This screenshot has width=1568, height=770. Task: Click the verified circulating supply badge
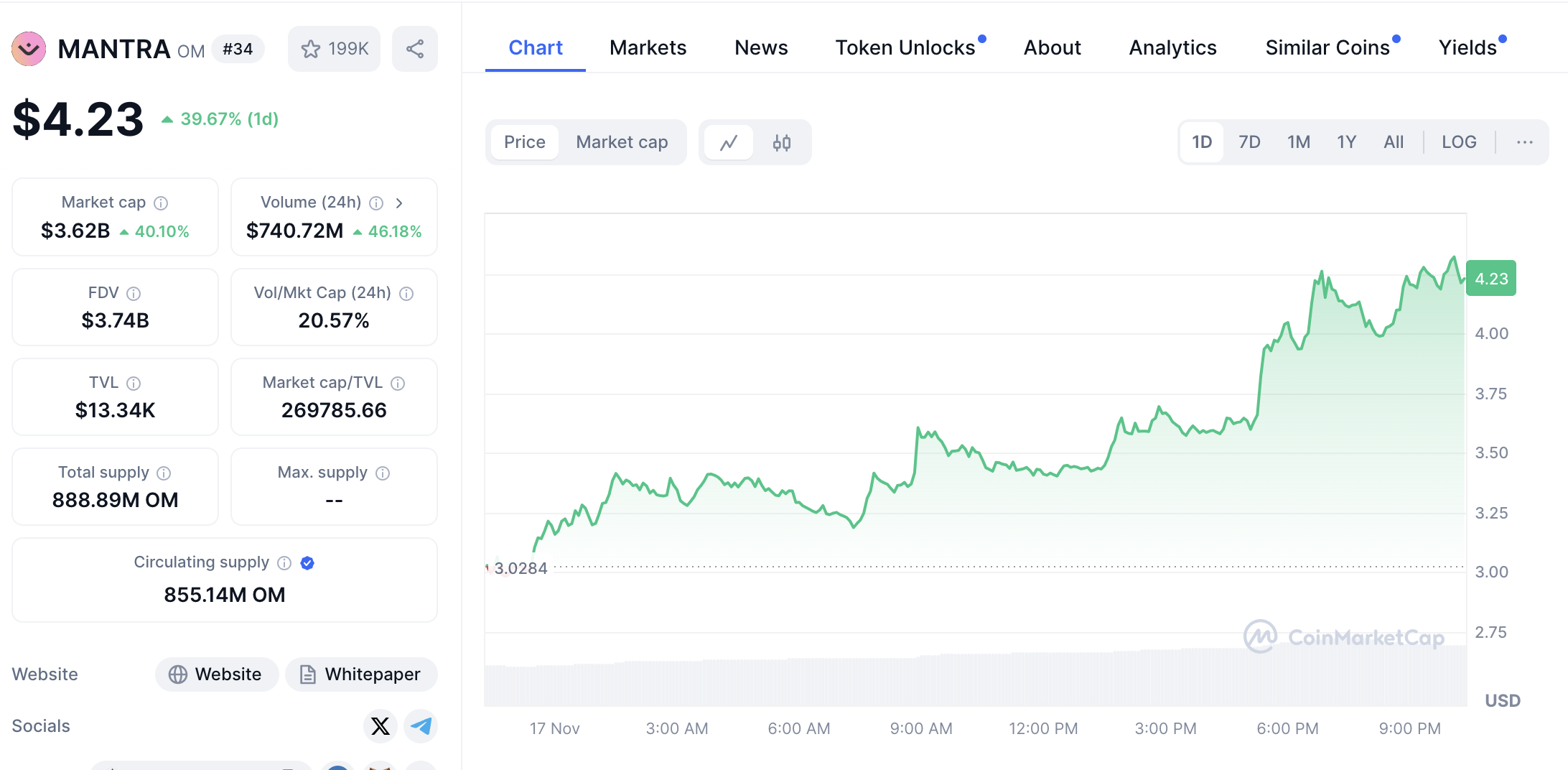pyautogui.click(x=307, y=562)
